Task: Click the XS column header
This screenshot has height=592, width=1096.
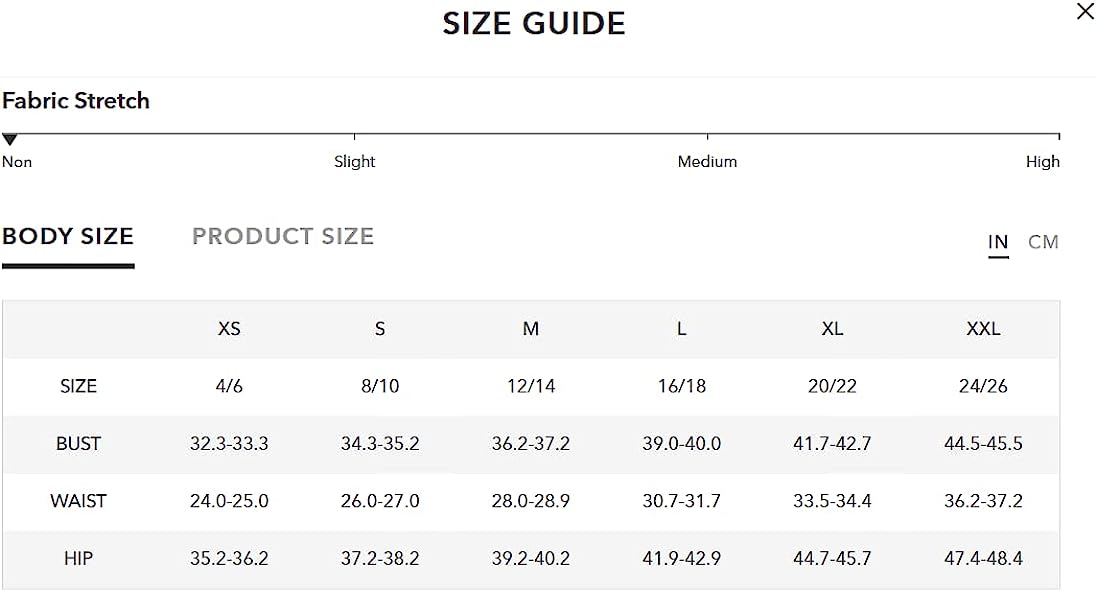Action: pyautogui.click(x=229, y=329)
